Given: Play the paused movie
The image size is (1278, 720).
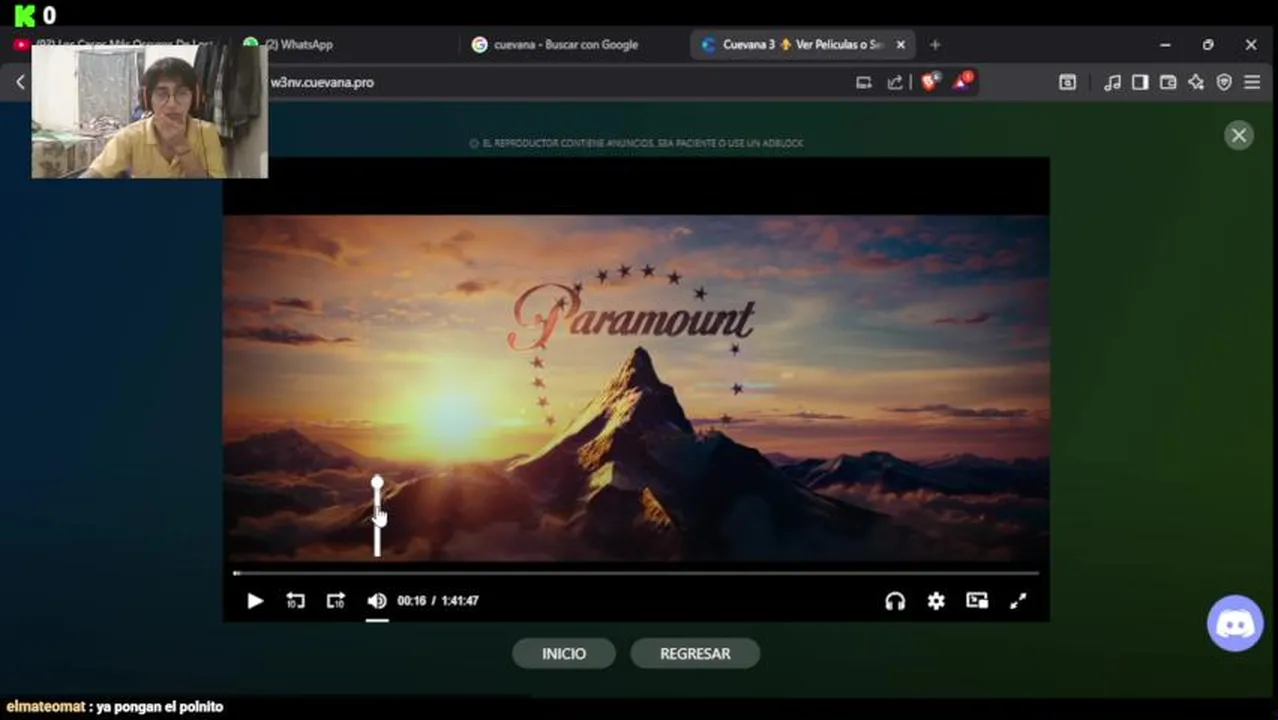Looking at the screenshot, I should tap(255, 601).
